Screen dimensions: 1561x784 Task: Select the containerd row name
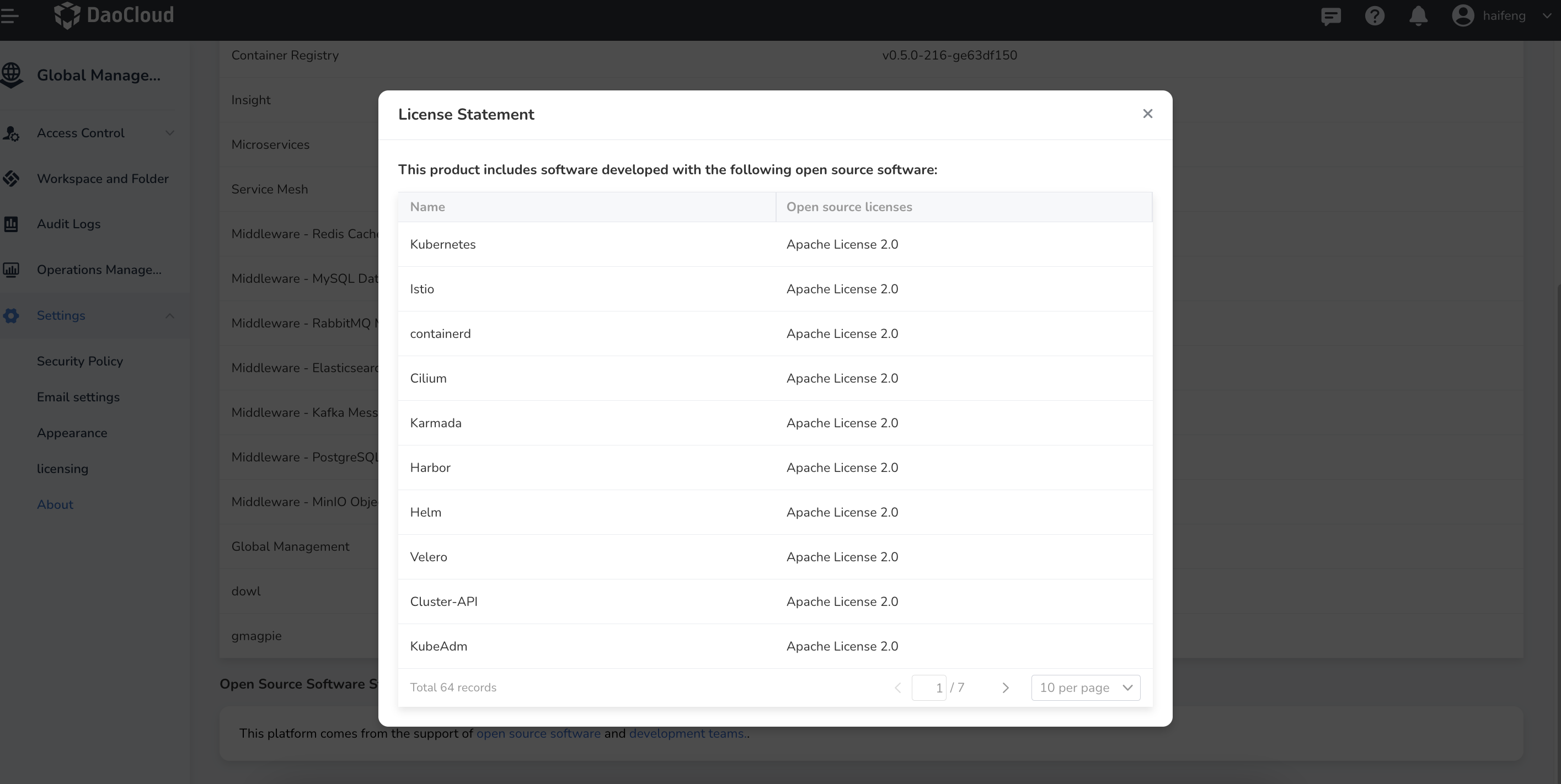click(x=441, y=334)
